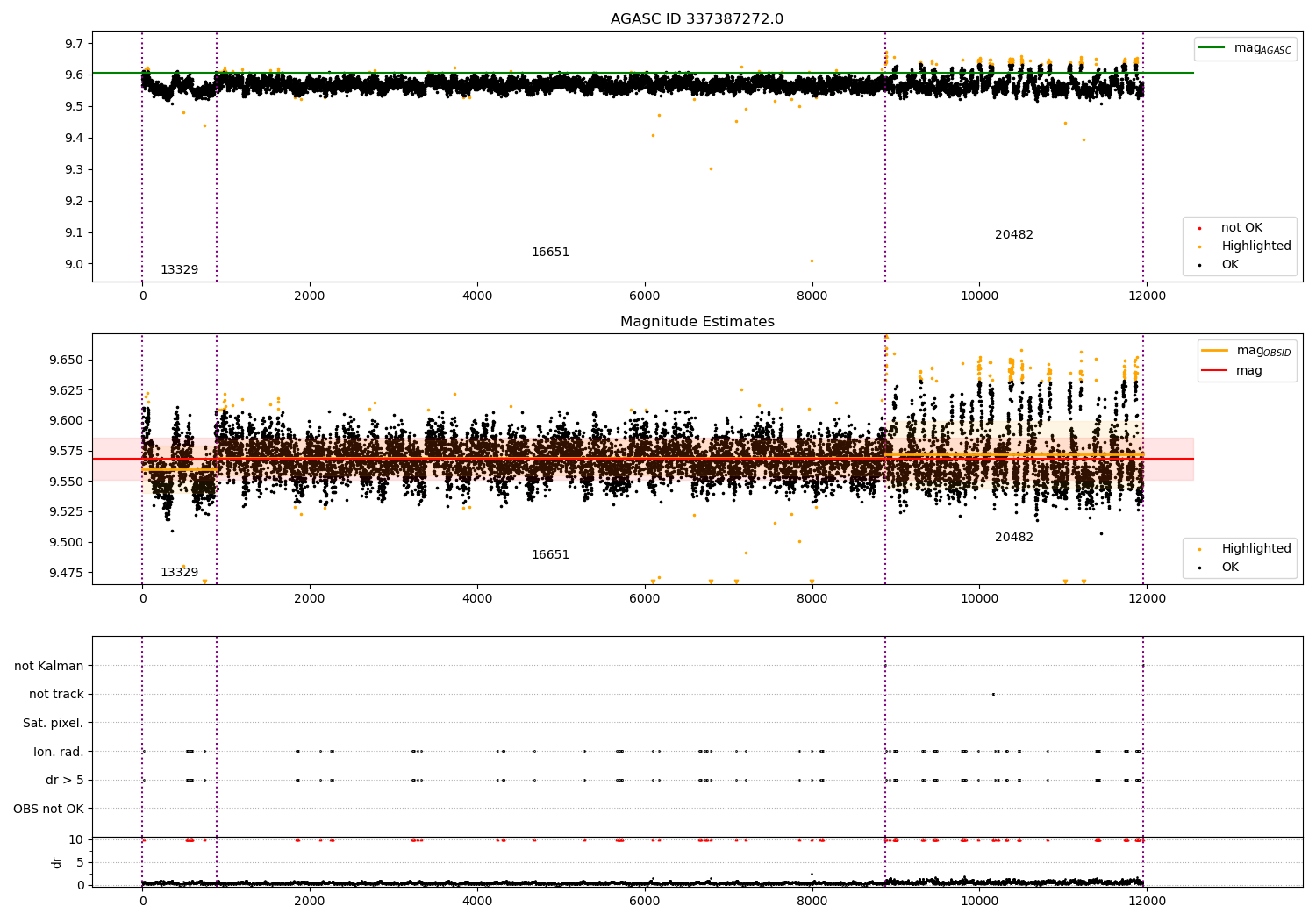Screen dimensions: 1316x921
Task: Click y-axis tick 9.600 in Magnitude Estimates
Action: [x=68, y=421]
